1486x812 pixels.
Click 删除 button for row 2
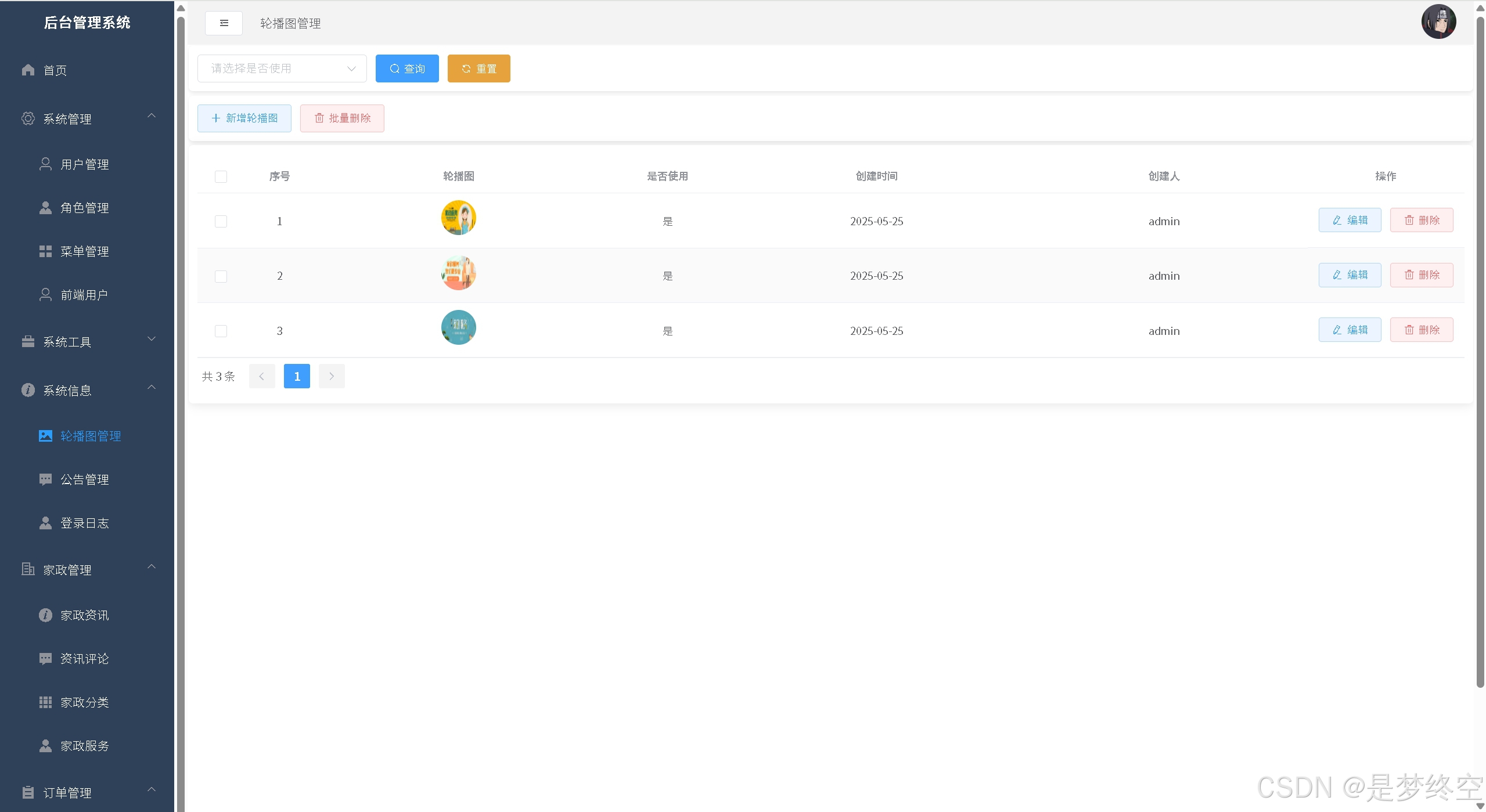click(1421, 275)
